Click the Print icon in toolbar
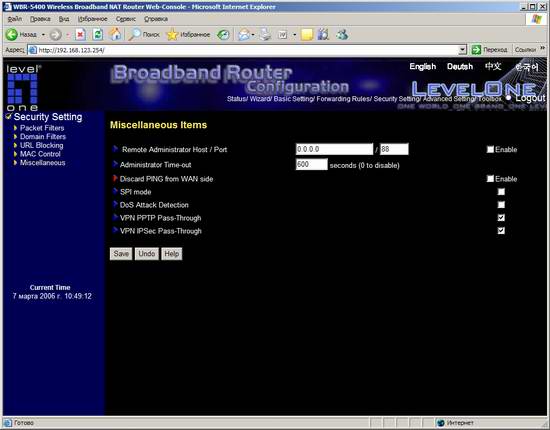Image resolution: width=550 pixels, height=430 pixels. (x=266, y=34)
